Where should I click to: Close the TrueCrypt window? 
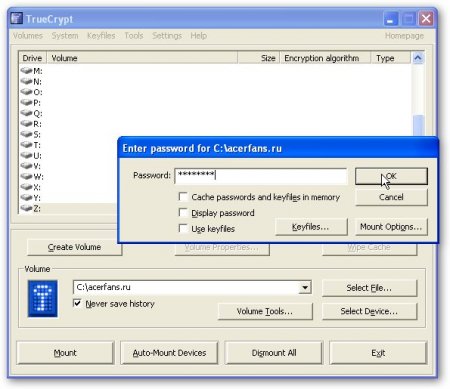point(426,19)
